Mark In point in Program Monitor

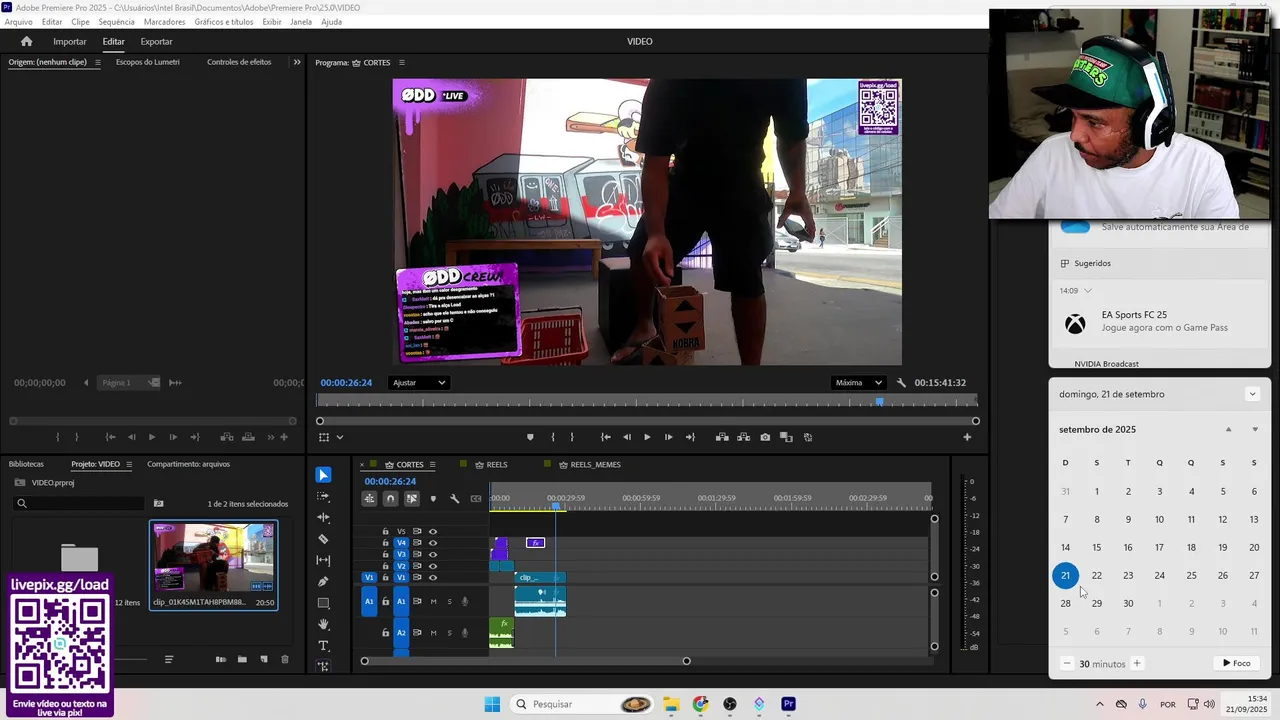point(552,437)
